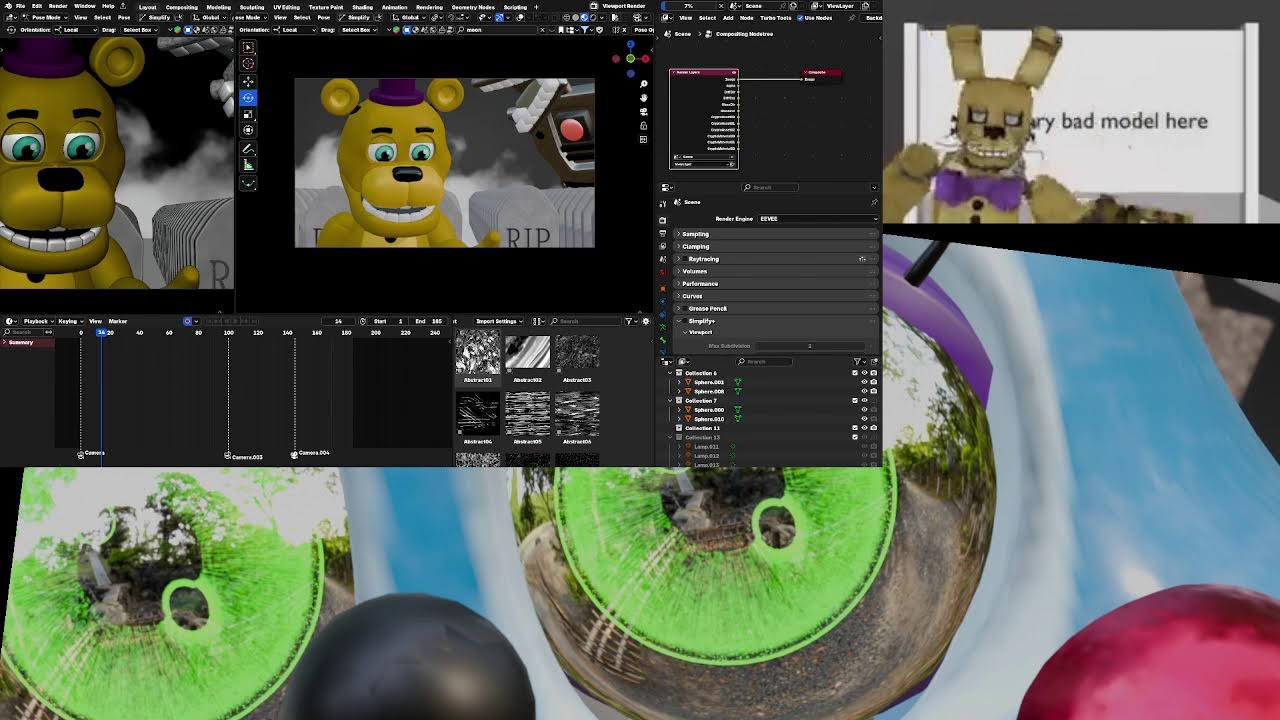Select the Scale tool in viewport toolbar
This screenshot has height=720, width=1280.
coord(248,113)
